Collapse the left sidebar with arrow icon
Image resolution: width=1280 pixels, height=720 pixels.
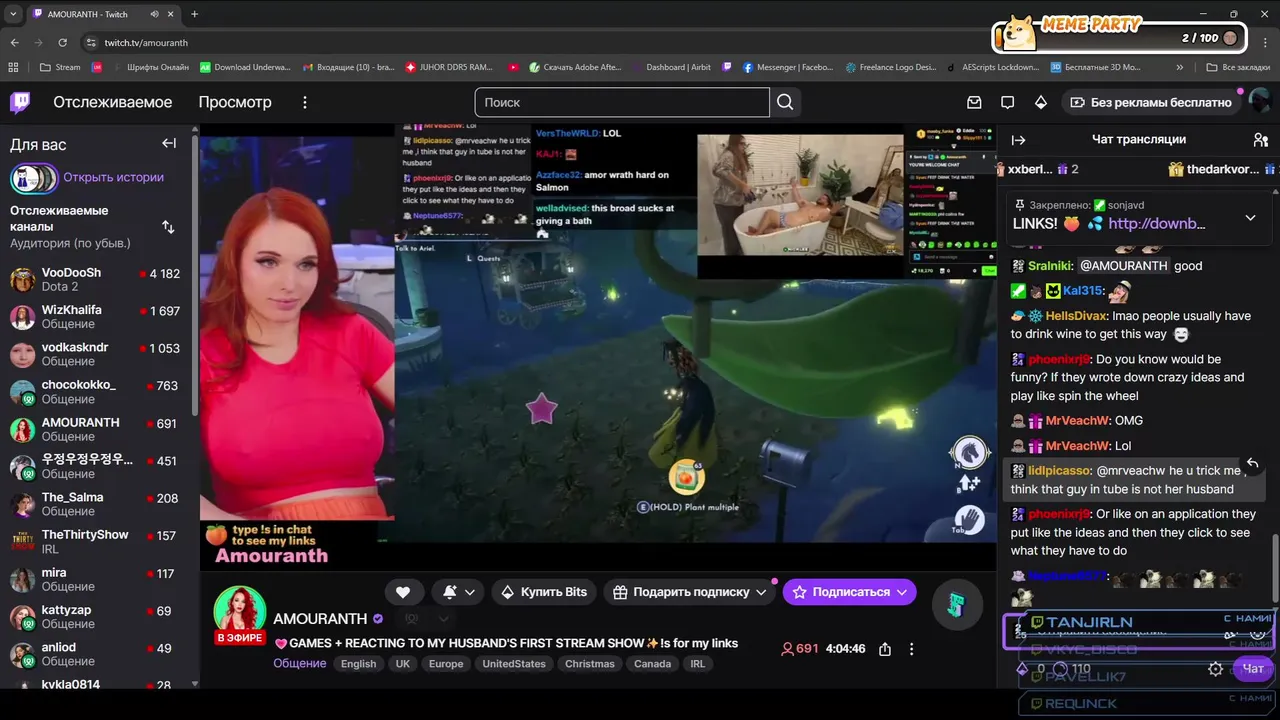169,144
